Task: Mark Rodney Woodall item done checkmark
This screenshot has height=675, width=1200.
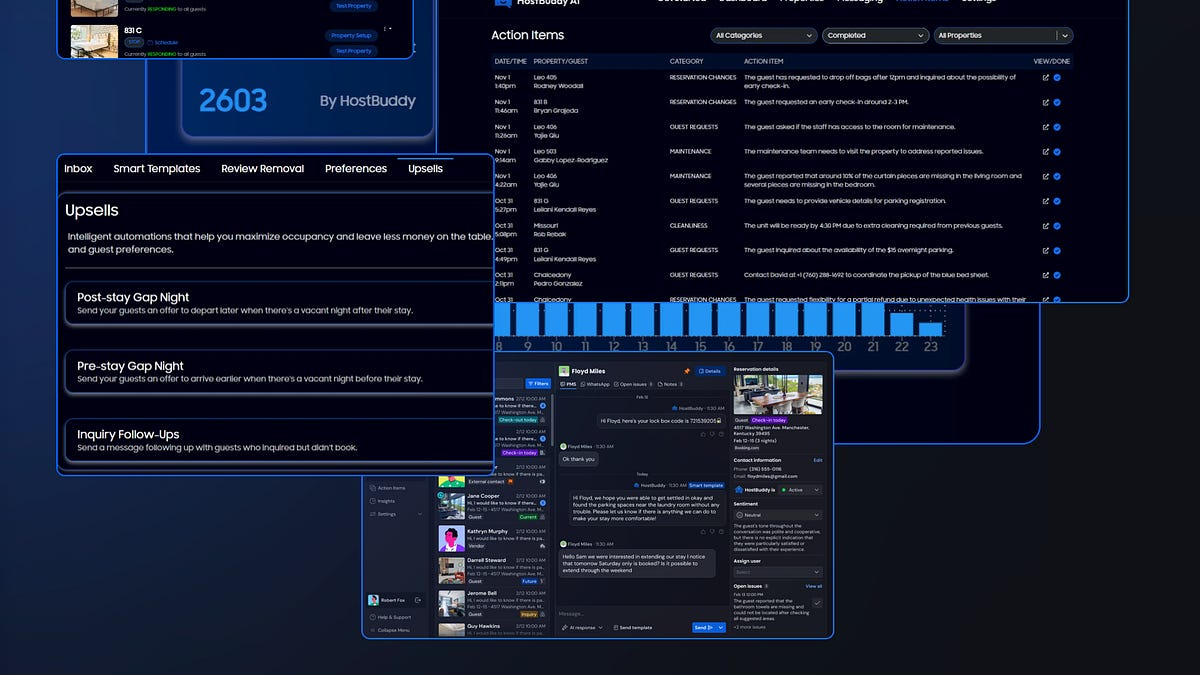Action: click(1057, 77)
